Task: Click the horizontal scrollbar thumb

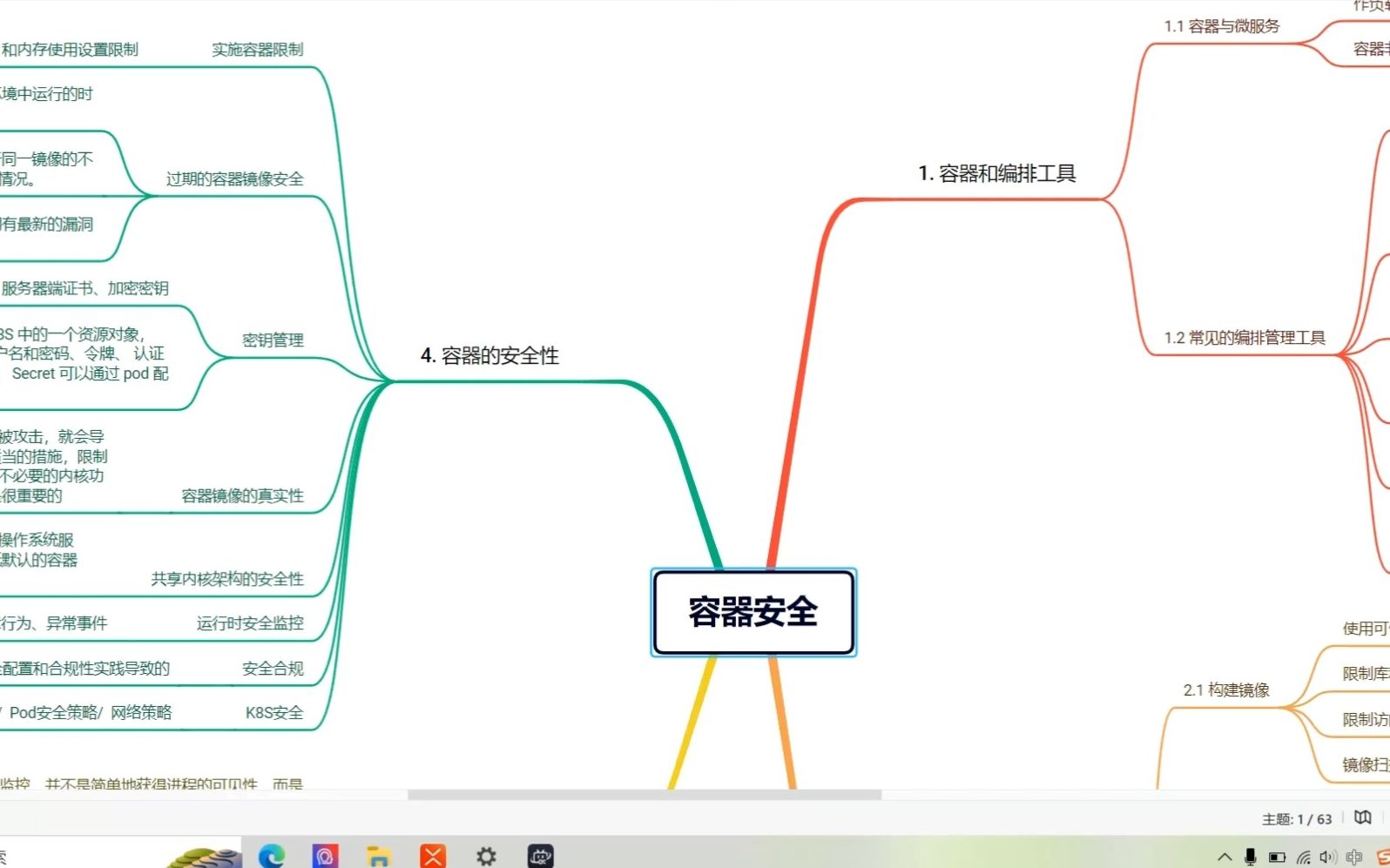Action: (644, 795)
